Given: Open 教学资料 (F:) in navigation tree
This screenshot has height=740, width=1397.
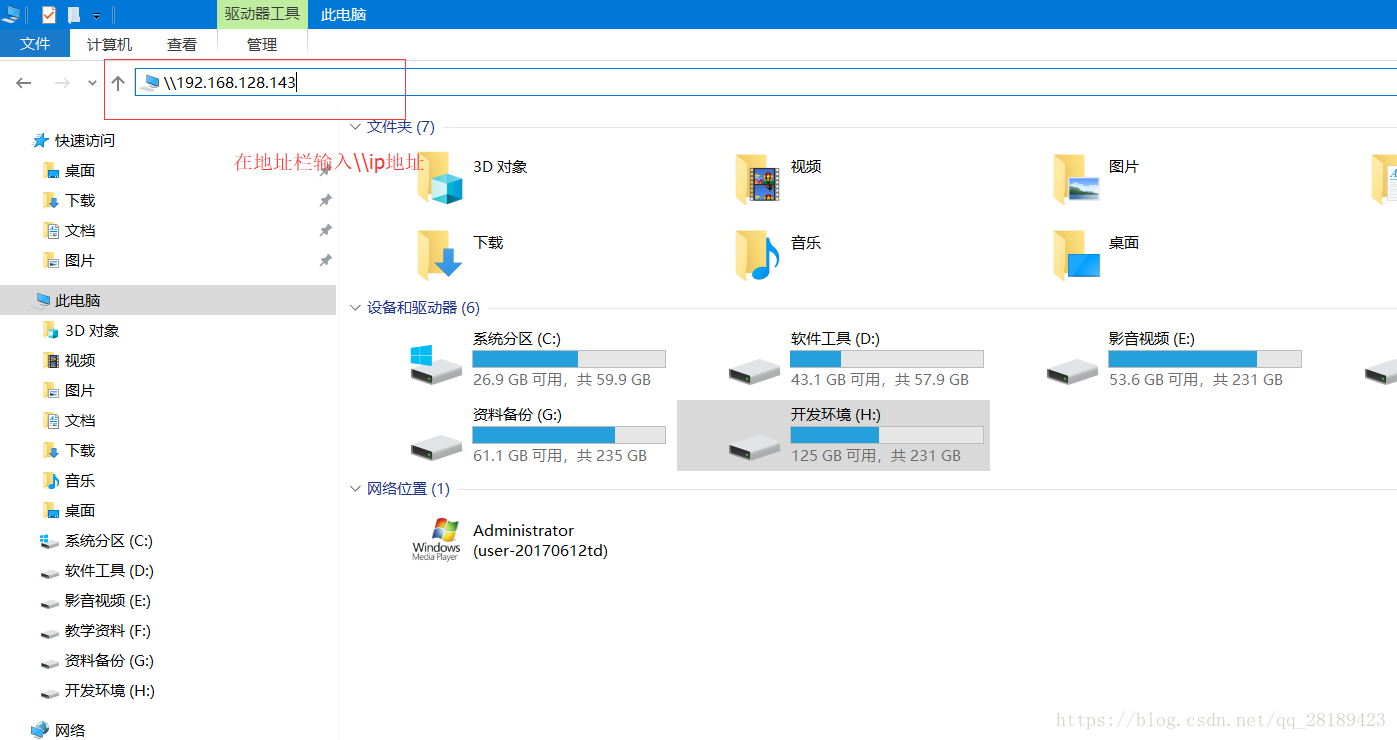Looking at the screenshot, I should (x=107, y=630).
